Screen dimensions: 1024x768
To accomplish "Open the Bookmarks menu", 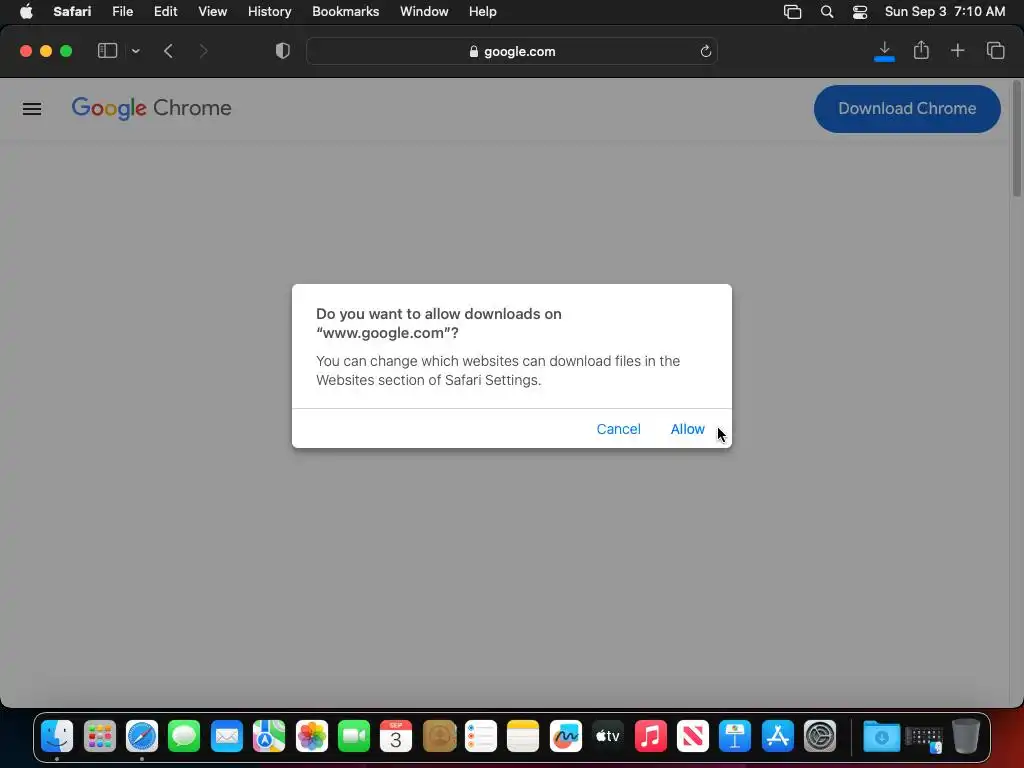I will (345, 12).
